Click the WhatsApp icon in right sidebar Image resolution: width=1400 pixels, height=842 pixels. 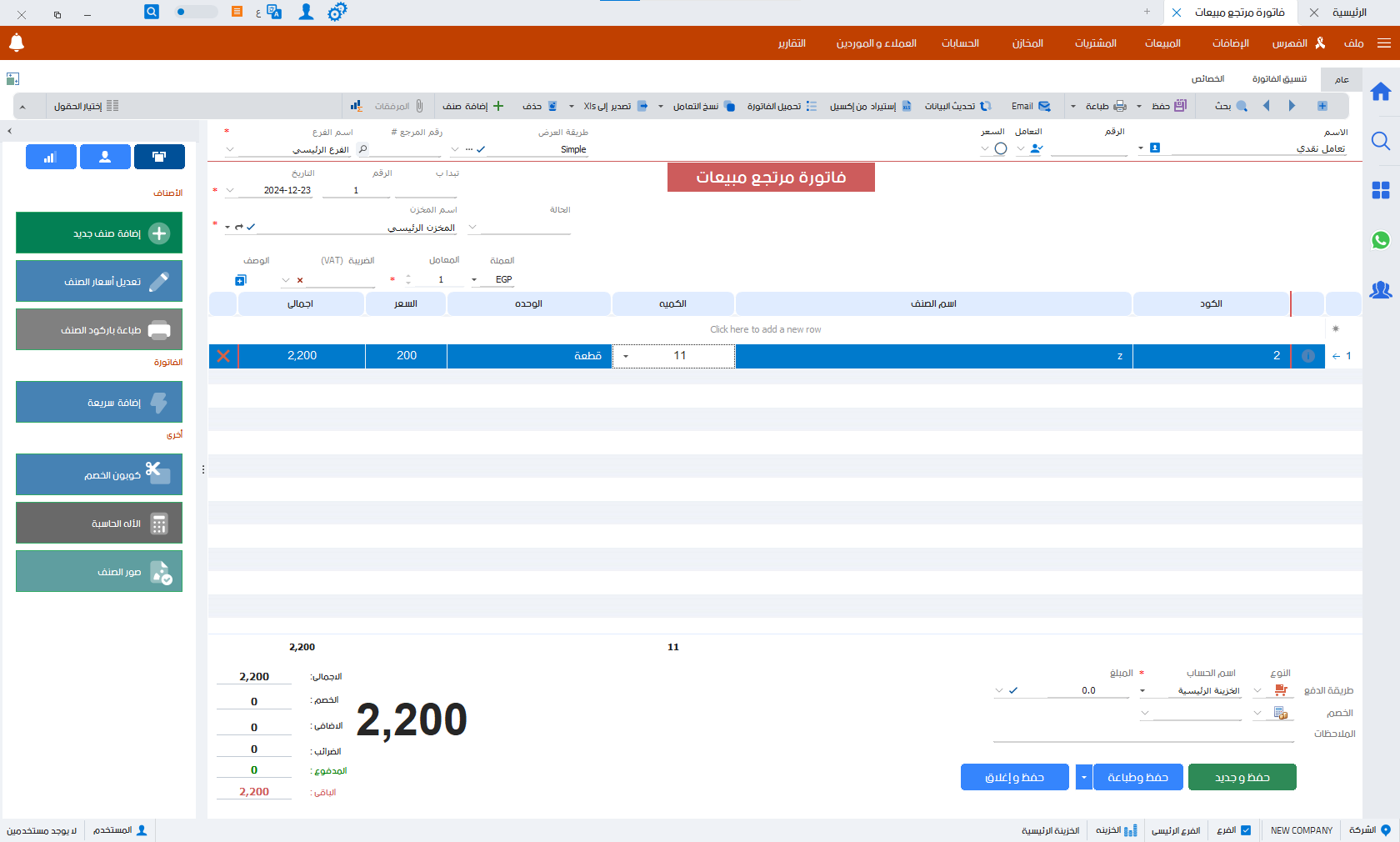(1380, 240)
